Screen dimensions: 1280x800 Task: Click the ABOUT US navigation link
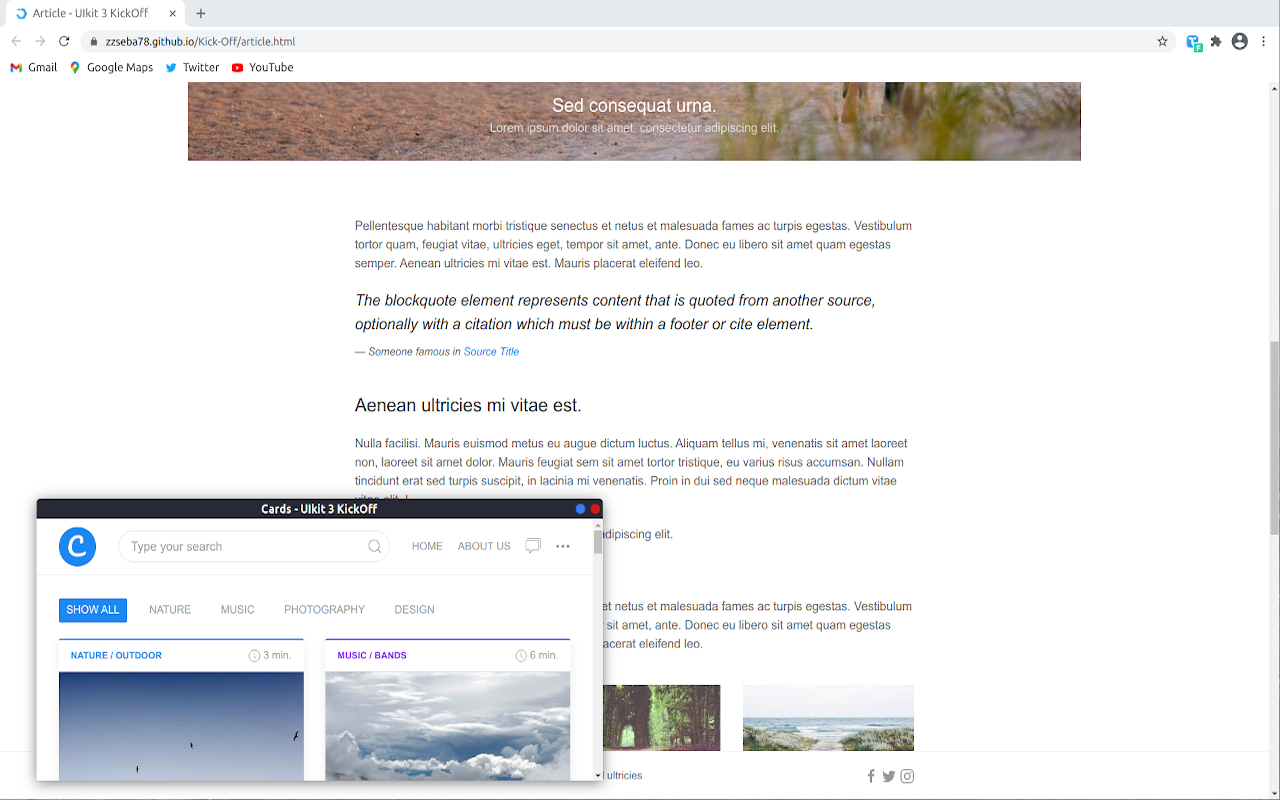pyautogui.click(x=484, y=546)
